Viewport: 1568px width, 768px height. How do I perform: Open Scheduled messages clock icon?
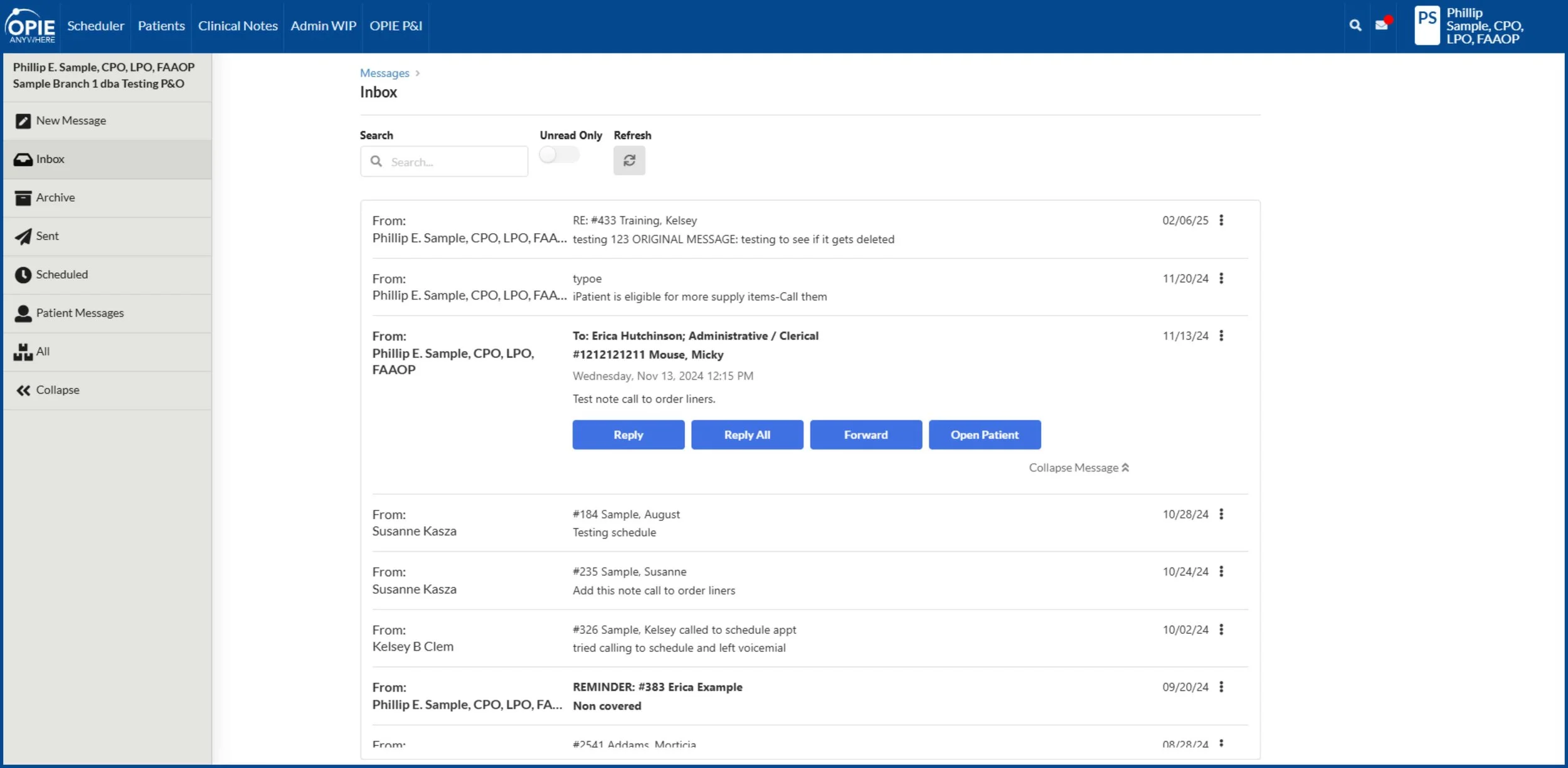coord(23,275)
